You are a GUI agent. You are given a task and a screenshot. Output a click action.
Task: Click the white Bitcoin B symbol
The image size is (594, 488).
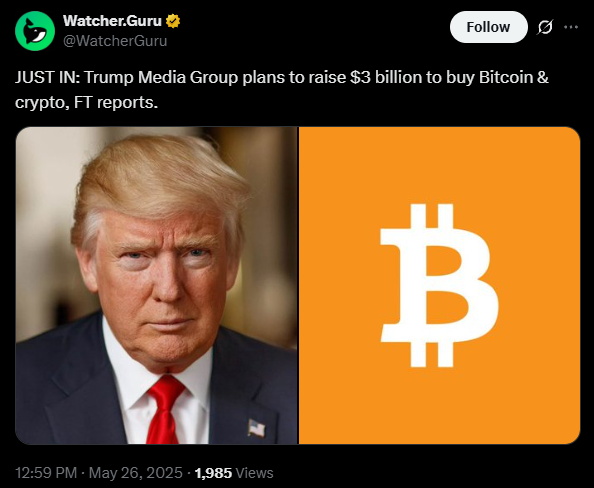point(439,285)
